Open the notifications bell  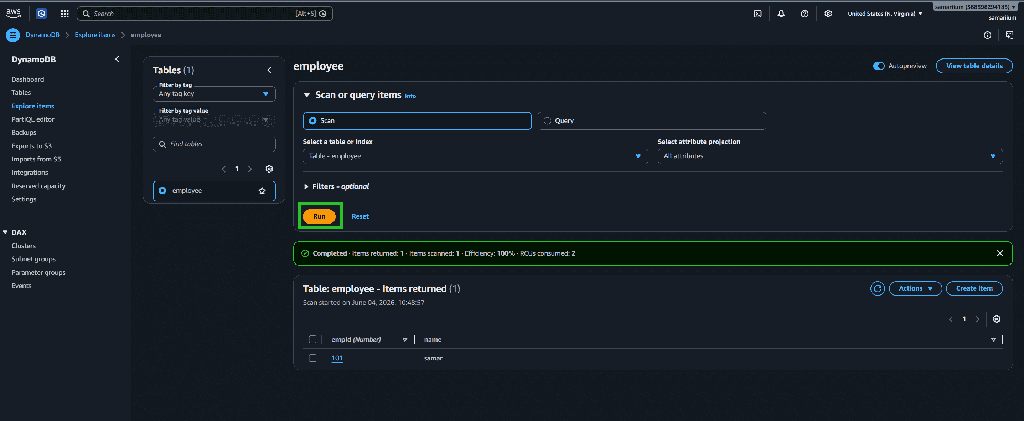781,13
